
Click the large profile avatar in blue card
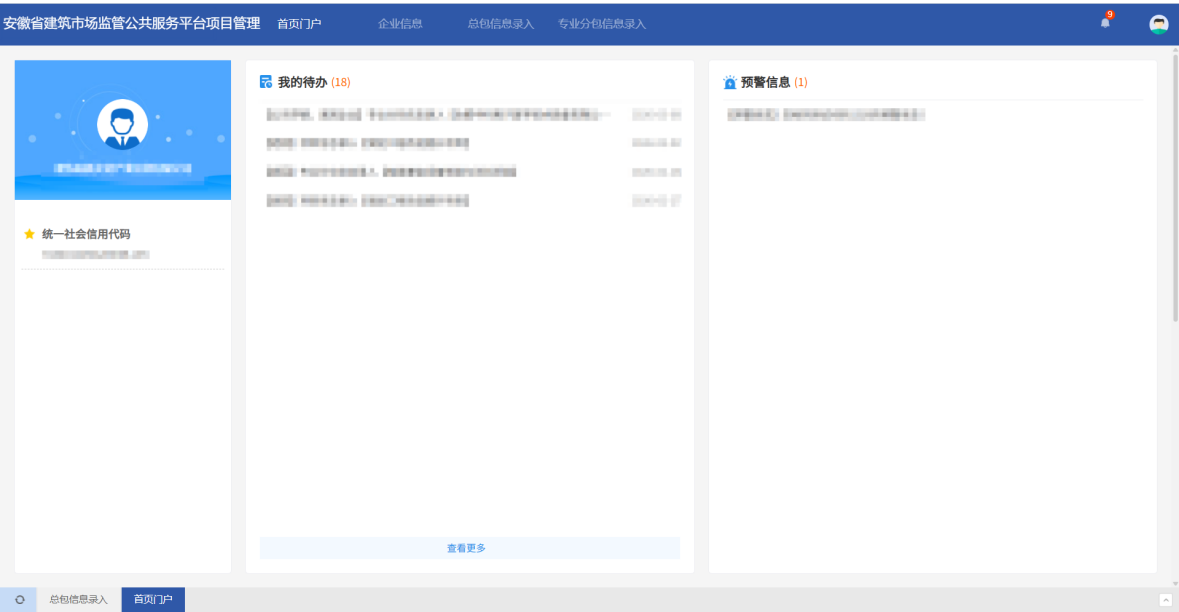[x=122, y=125]
